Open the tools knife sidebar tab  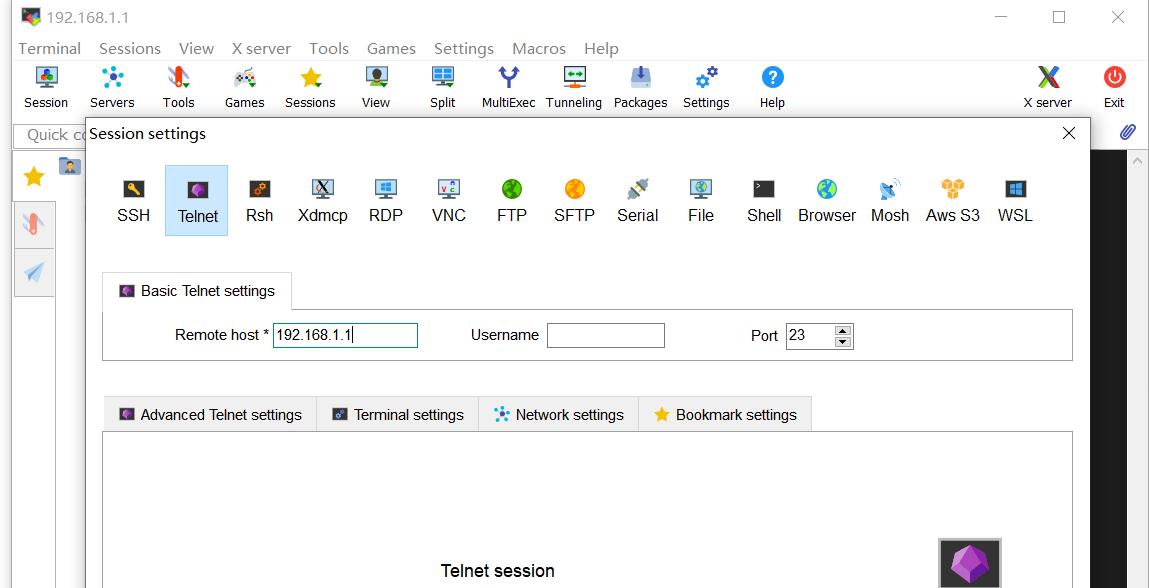point(34,224)
